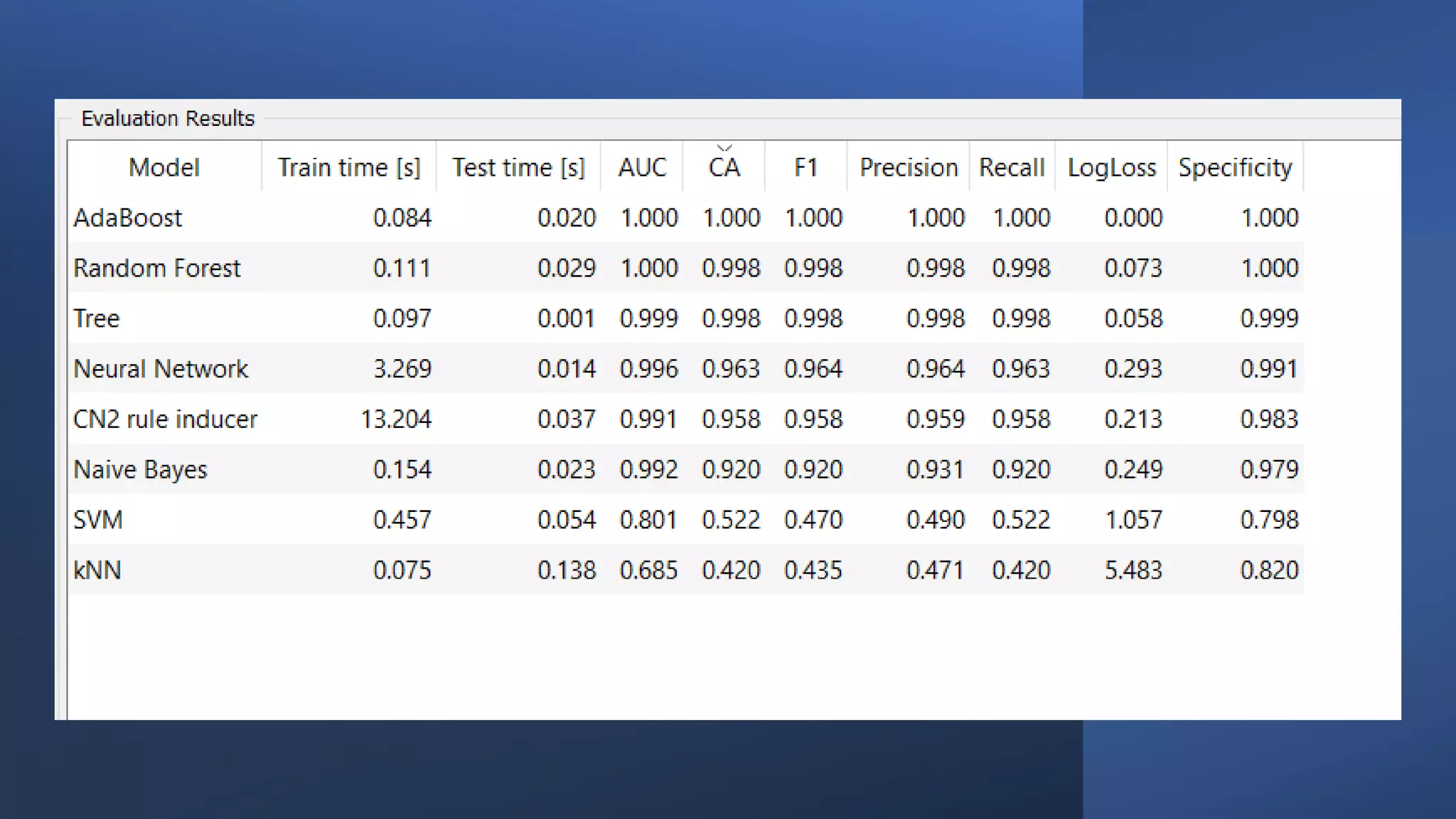Click kNN LogLoss value 5.483
Screen dimensions: 1456x819
point(1133,570)
